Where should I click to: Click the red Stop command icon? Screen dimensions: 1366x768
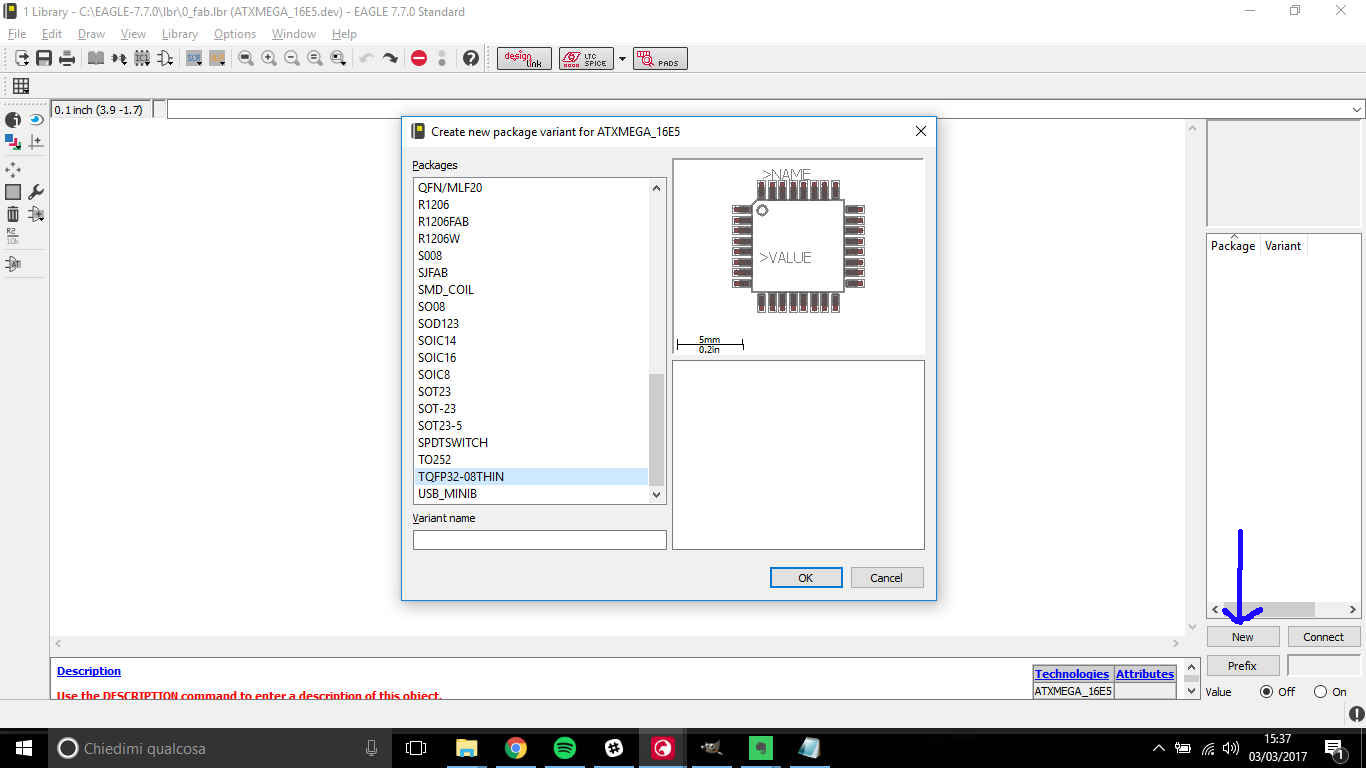[419, 58]
